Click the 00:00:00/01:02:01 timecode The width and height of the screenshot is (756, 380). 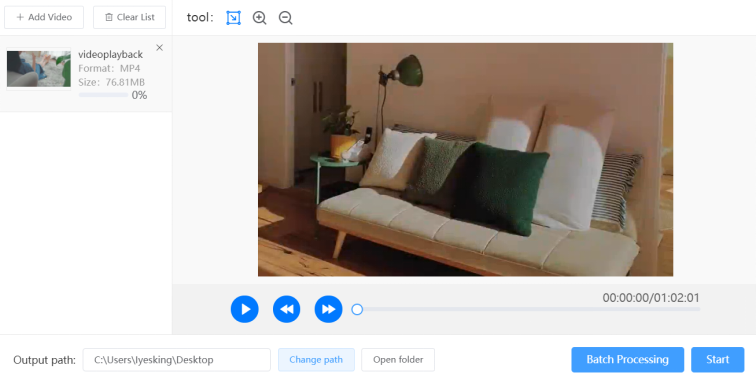coord(651,298)
